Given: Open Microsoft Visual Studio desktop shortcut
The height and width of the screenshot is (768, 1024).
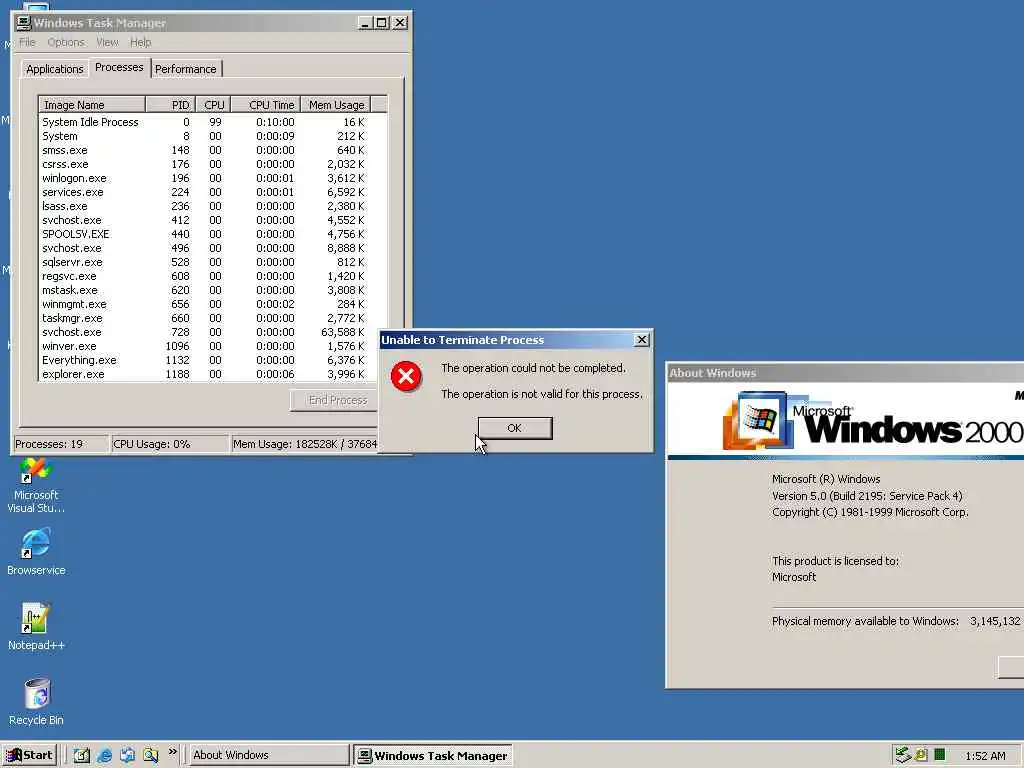Looking at the screenshot, I should 36,486.
